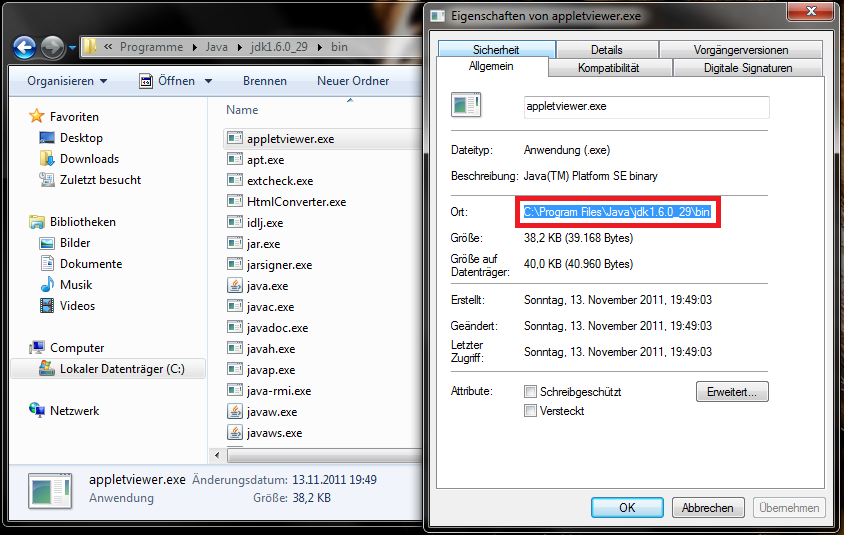The height and width of the screenshot is (535, 844).
Task: Click the back navigation arrow in Explorer
Action: 25,47
